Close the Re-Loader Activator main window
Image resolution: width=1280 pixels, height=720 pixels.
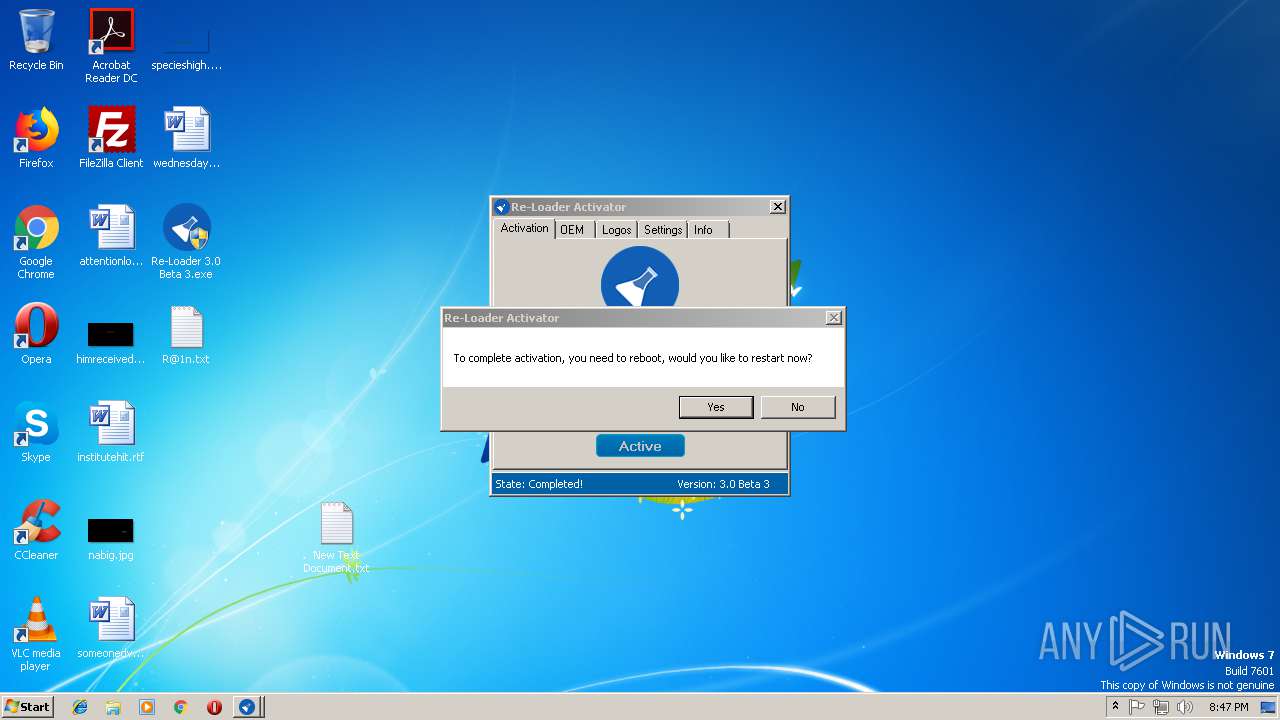[777, 207]
